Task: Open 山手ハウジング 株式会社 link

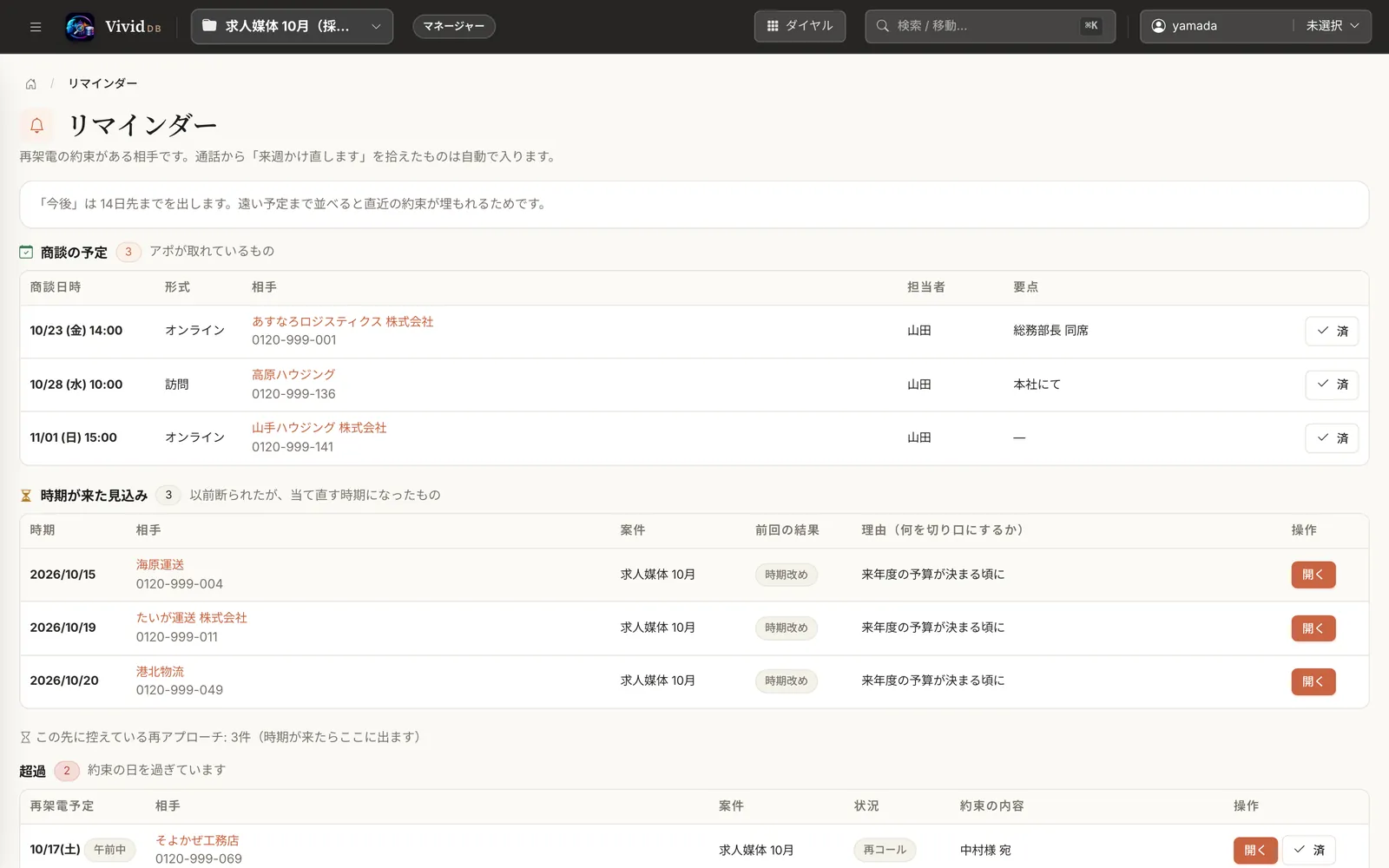Action: (319, 428)
